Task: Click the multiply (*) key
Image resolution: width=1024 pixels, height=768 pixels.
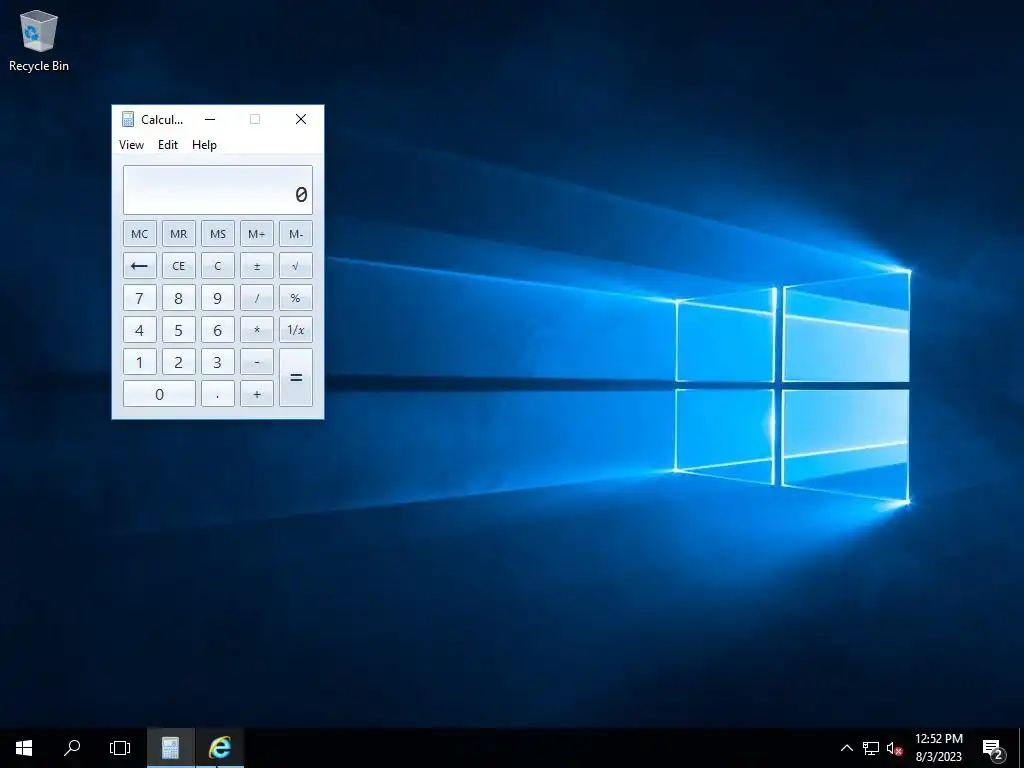Action: click(x=257, y=330)
